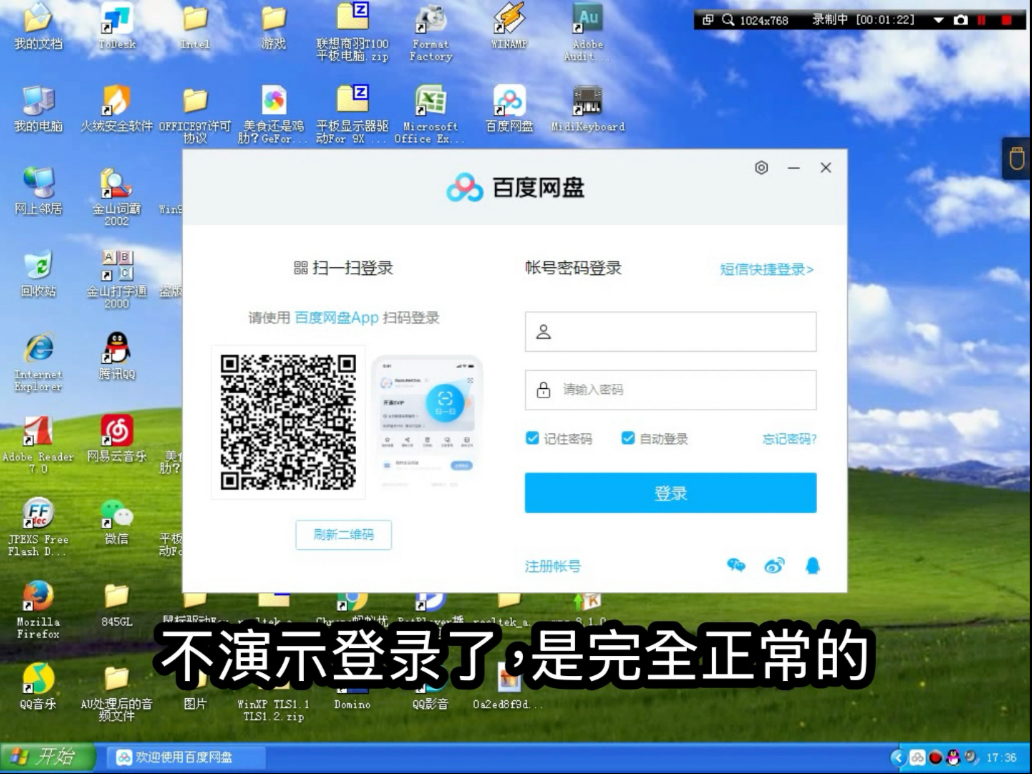This screenshot has width=1032, height=774.
Task: Click the QQ penguin tray icon
Action: coord(953,758)
